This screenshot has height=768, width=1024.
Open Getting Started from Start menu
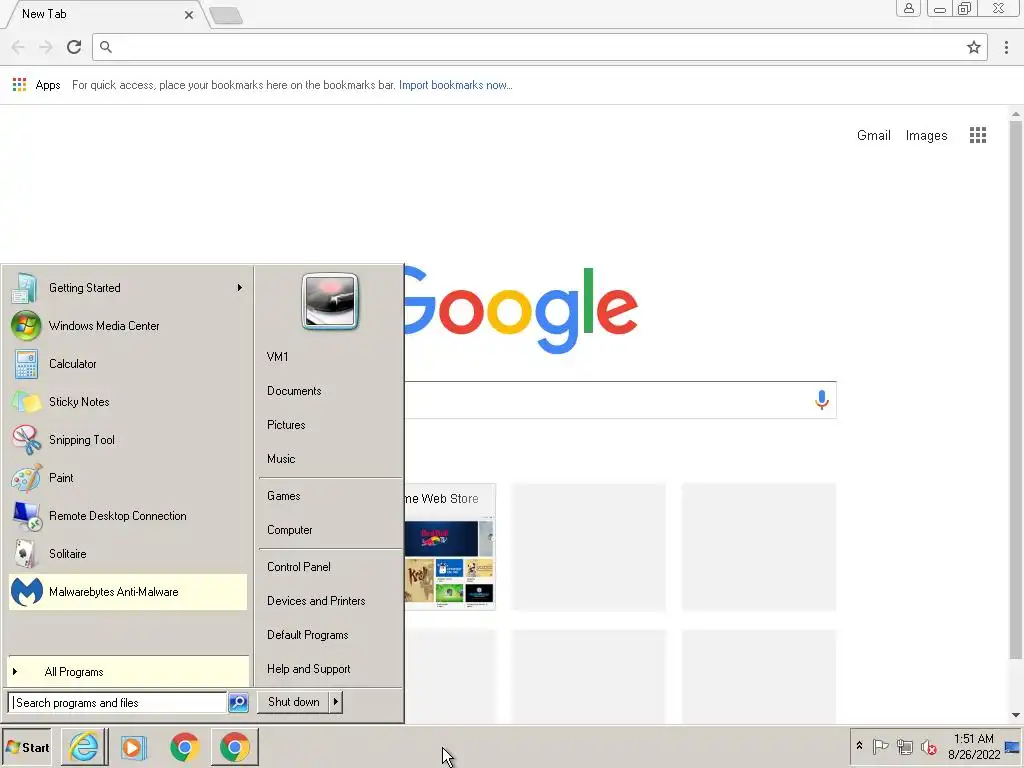(128, 288)
